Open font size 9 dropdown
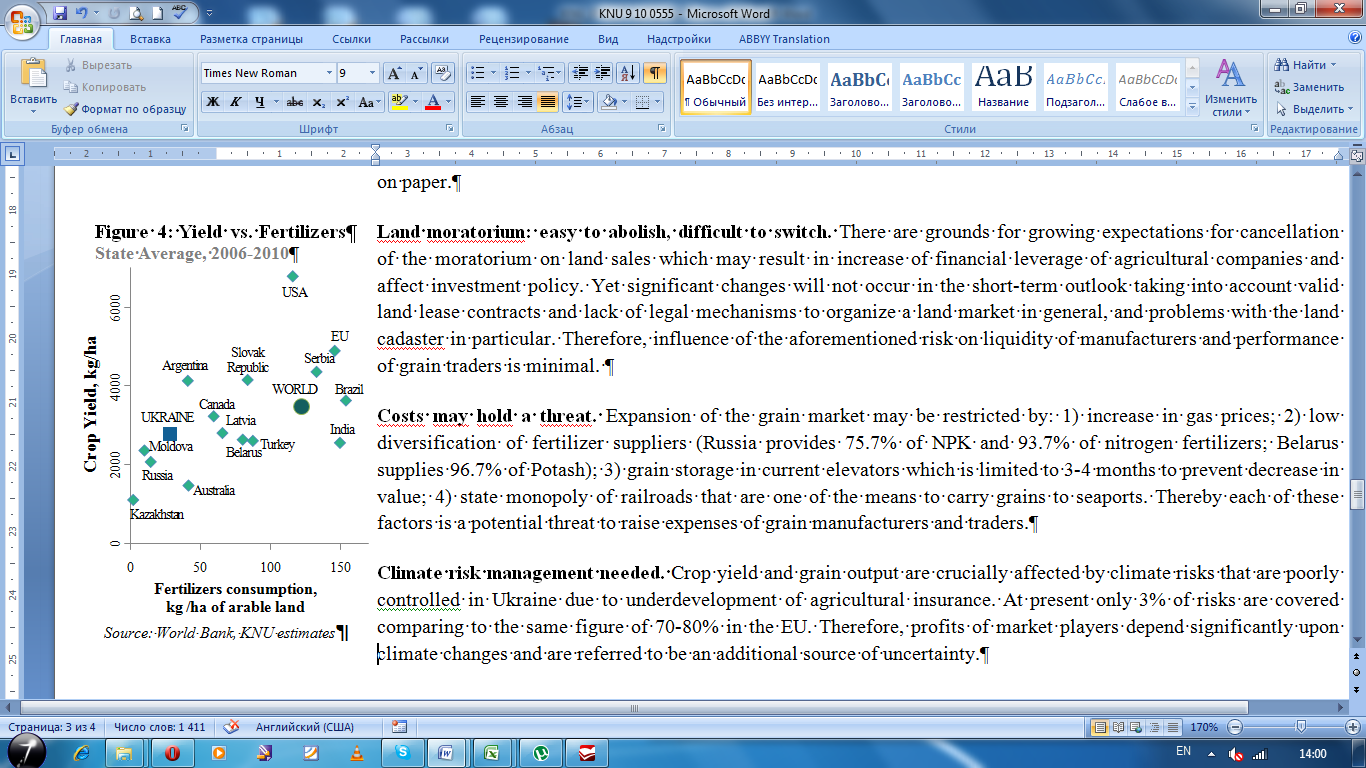Viewport: 1366px width, 768px height. 373,73
